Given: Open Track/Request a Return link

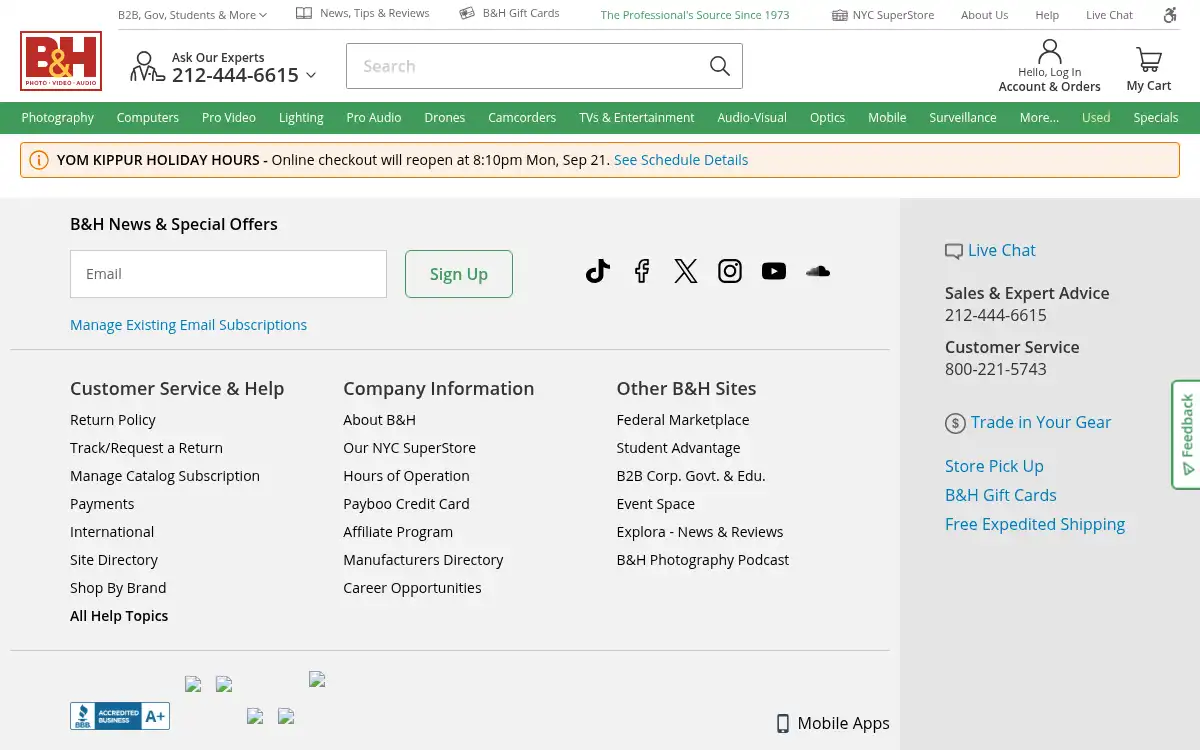Looking at the screenshot, I should [146, 448].
